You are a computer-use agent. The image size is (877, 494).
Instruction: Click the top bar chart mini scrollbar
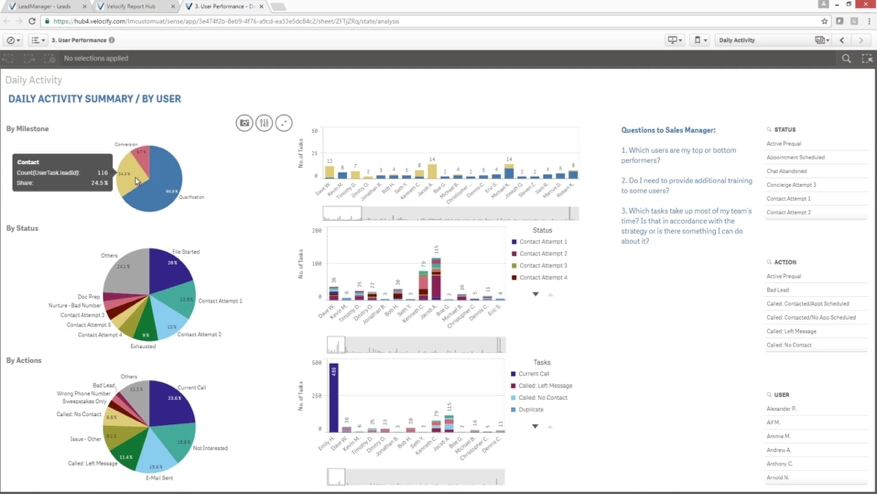451,213
